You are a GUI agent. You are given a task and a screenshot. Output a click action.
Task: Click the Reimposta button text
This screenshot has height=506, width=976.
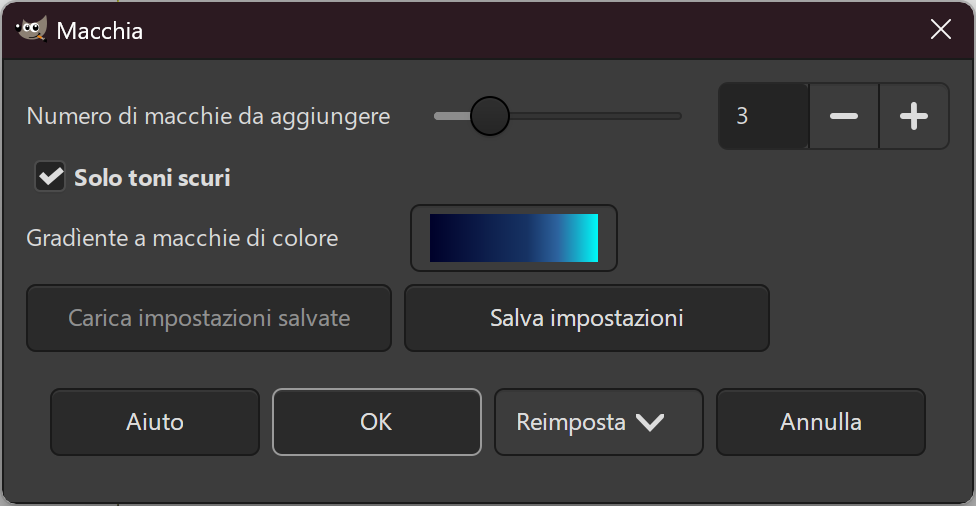coord(571,422)
